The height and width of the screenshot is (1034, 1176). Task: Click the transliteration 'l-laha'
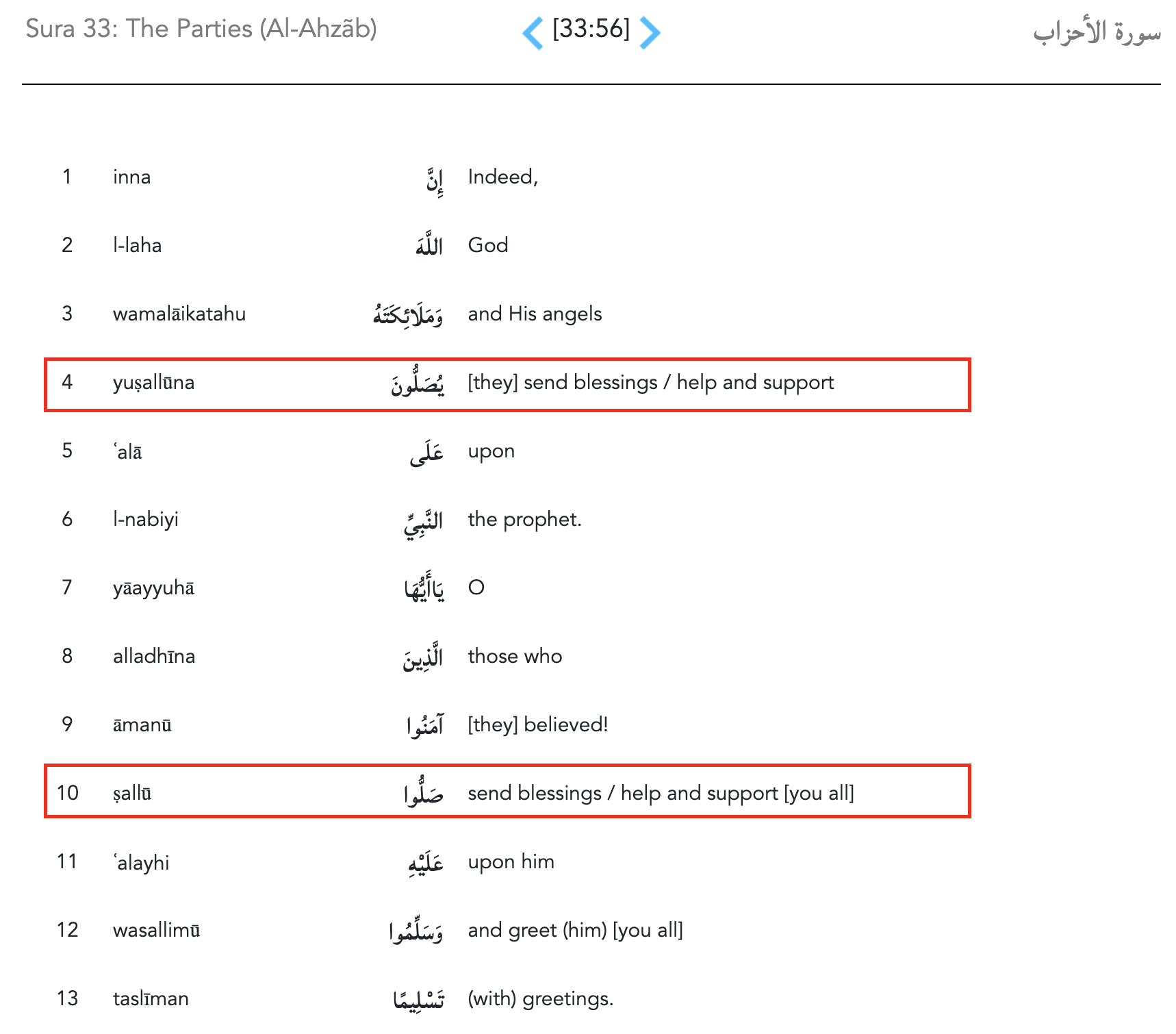tap(137, 246)
